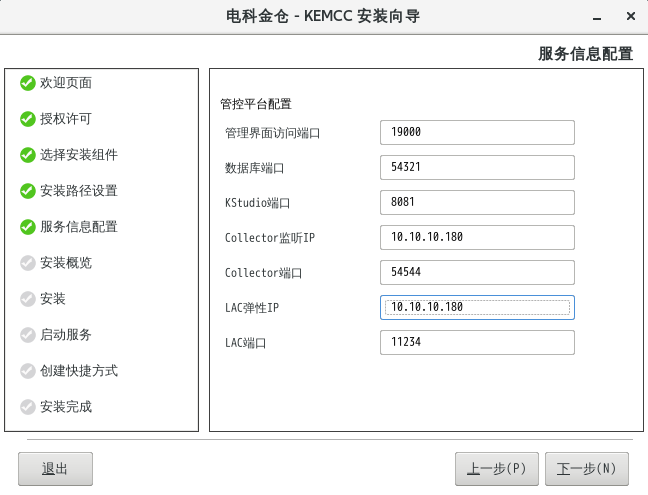Click the Collector监听IP label

[269, 238]
